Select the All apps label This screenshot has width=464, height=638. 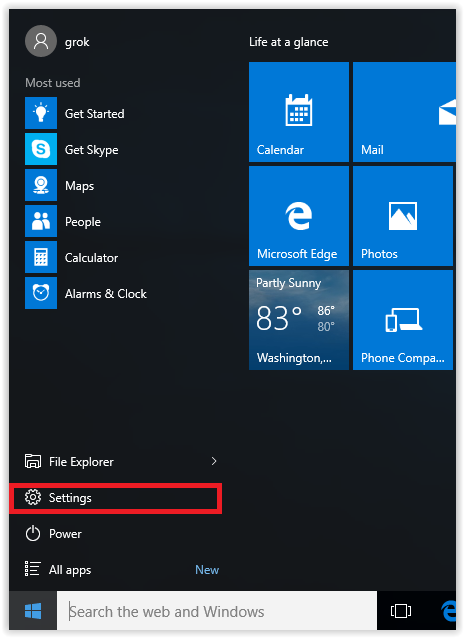coord(70,570)
